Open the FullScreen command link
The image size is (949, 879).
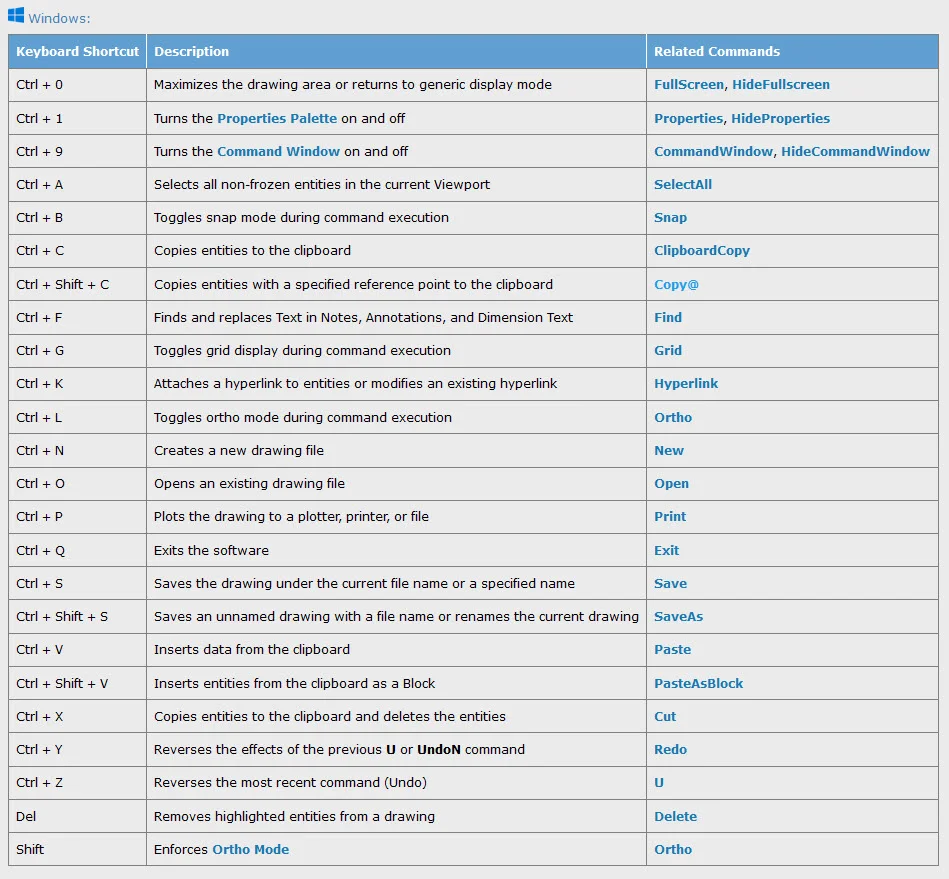tap(688, 85)
